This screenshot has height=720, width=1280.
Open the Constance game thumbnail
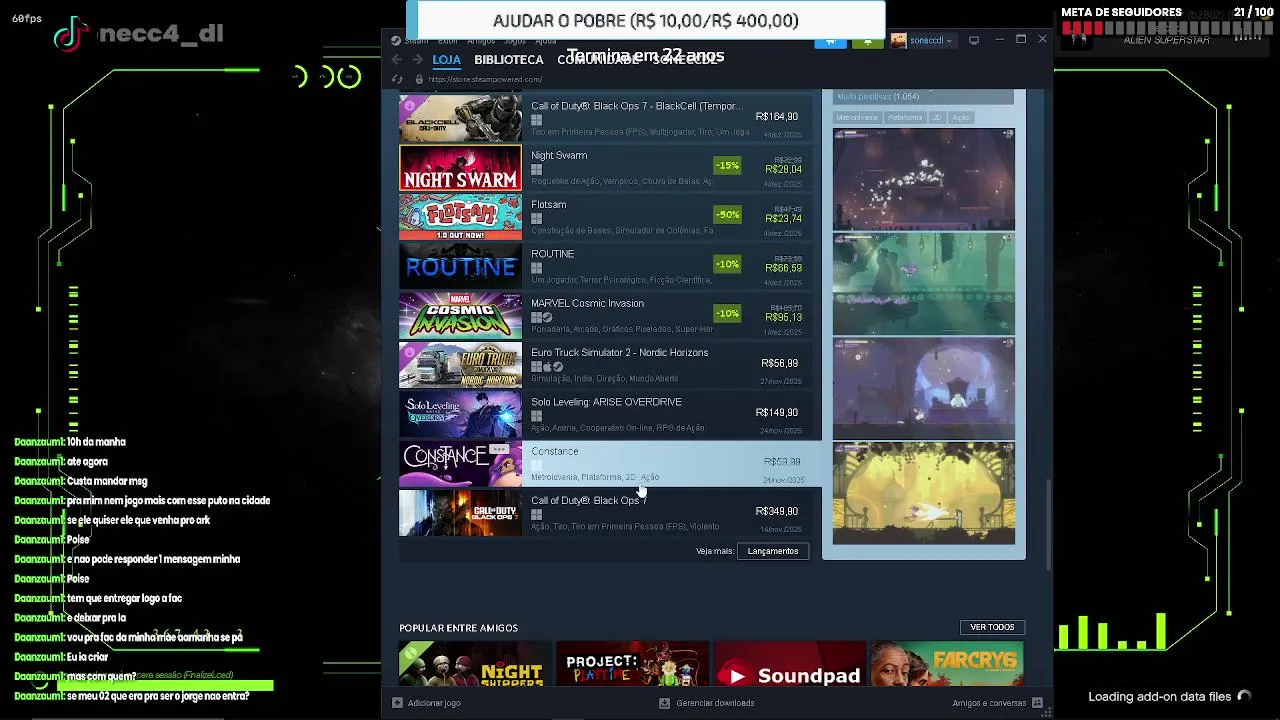[460, 463]
